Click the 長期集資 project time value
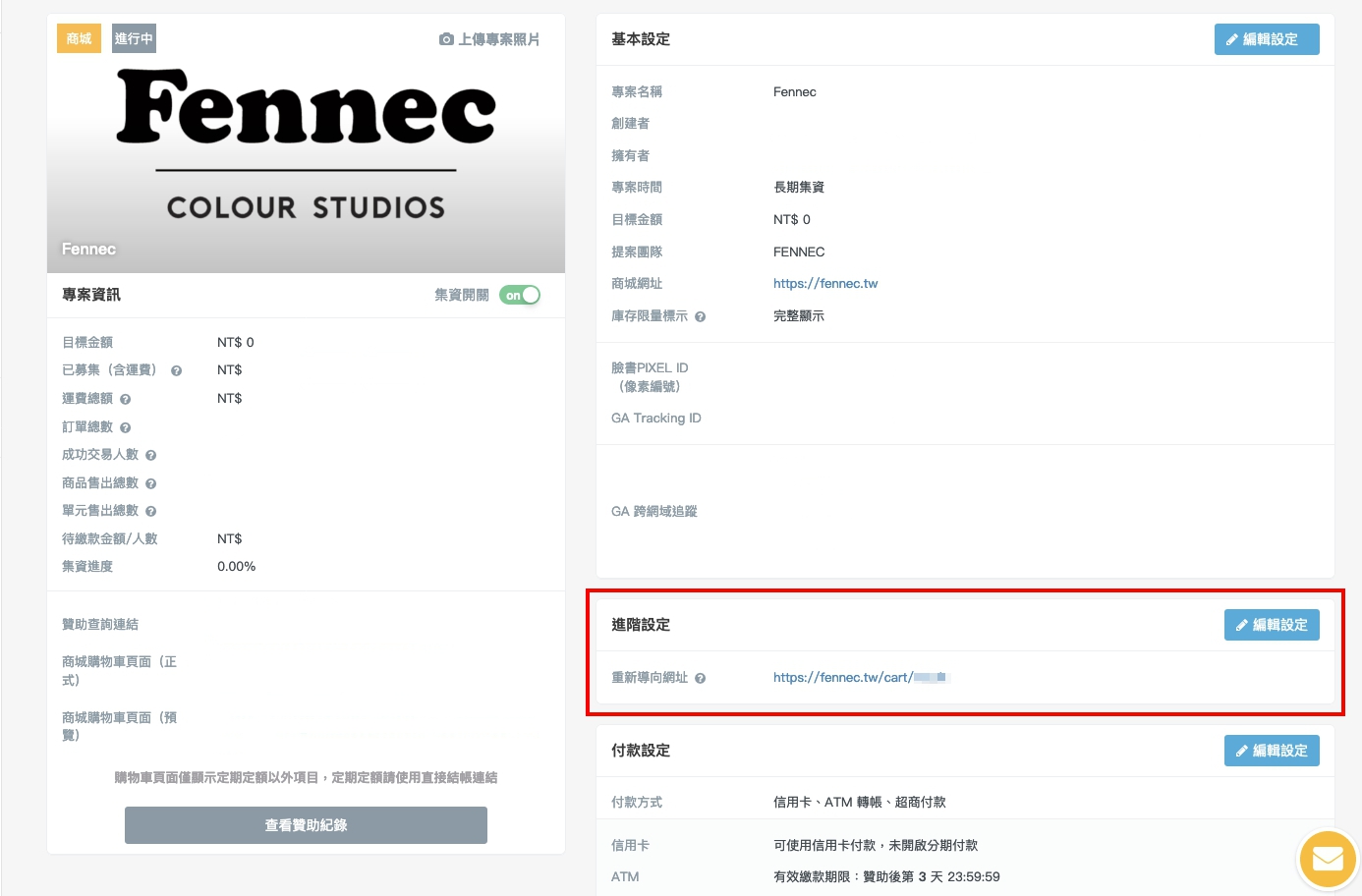Image resolution: width=1362 pixels, height=896 pixels. [x=799, y=188]
